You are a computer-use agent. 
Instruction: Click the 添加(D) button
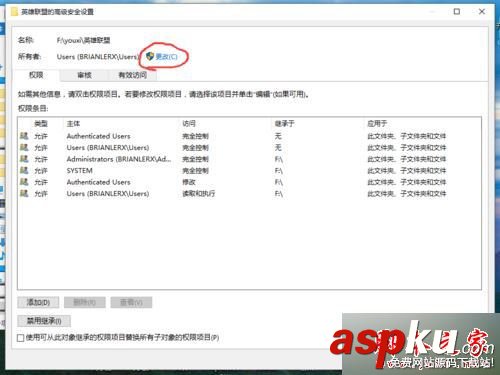[x=38, y=302]
